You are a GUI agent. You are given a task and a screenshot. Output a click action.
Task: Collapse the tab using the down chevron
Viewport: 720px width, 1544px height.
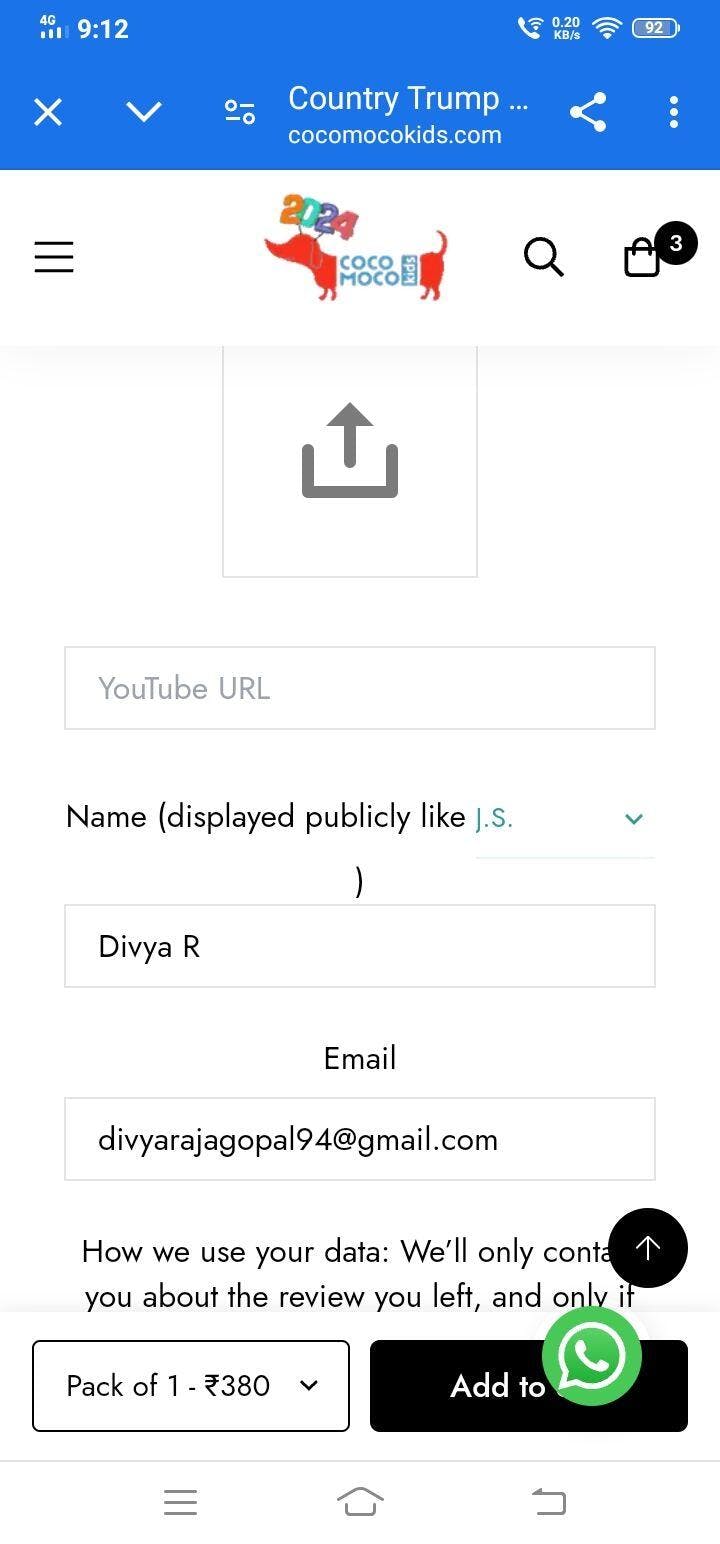(x=144, y=112)
